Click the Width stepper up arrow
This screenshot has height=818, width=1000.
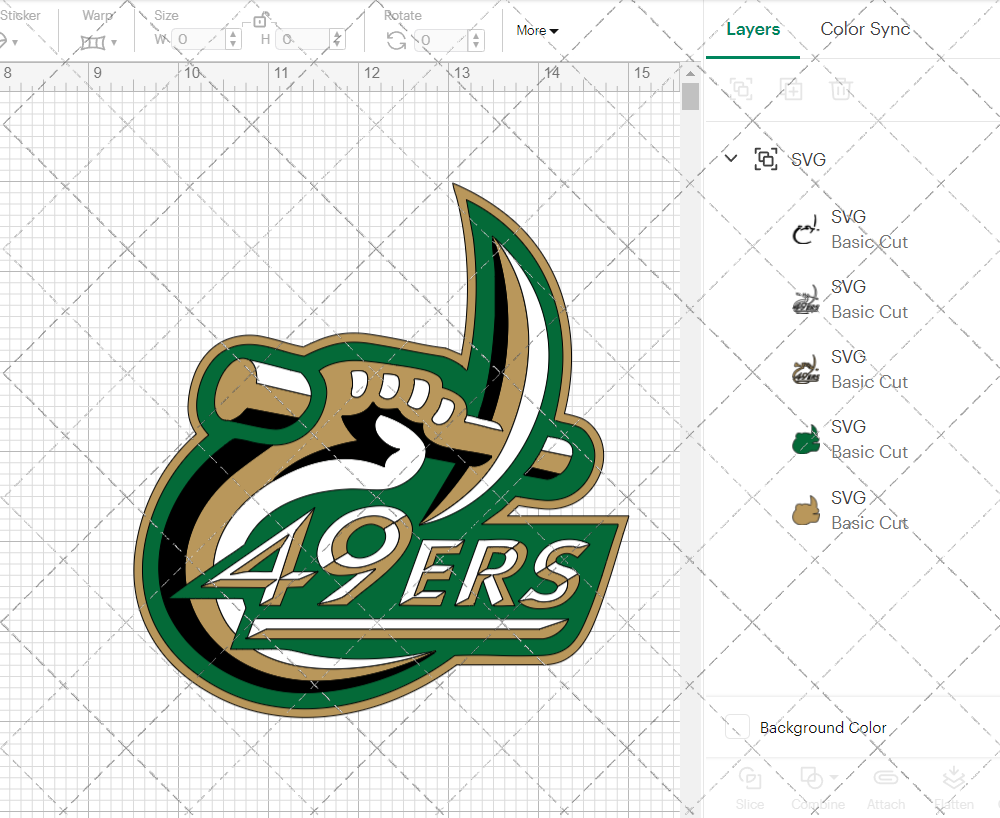tap(233, 35)
